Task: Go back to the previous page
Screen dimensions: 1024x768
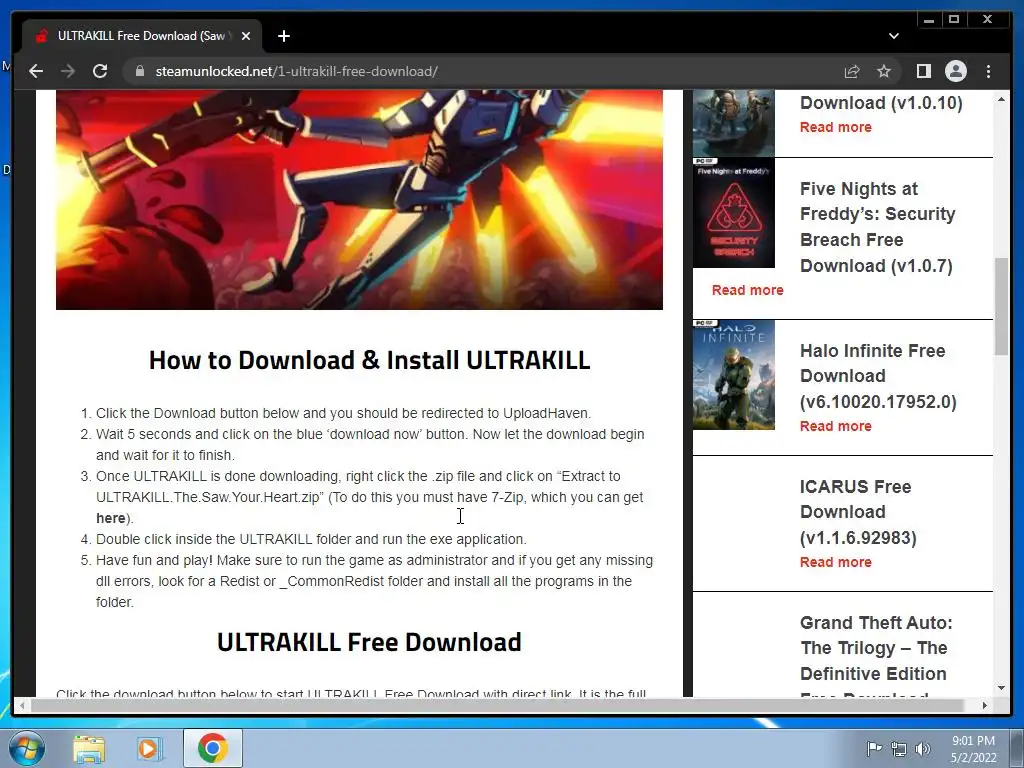Action: 36,71
